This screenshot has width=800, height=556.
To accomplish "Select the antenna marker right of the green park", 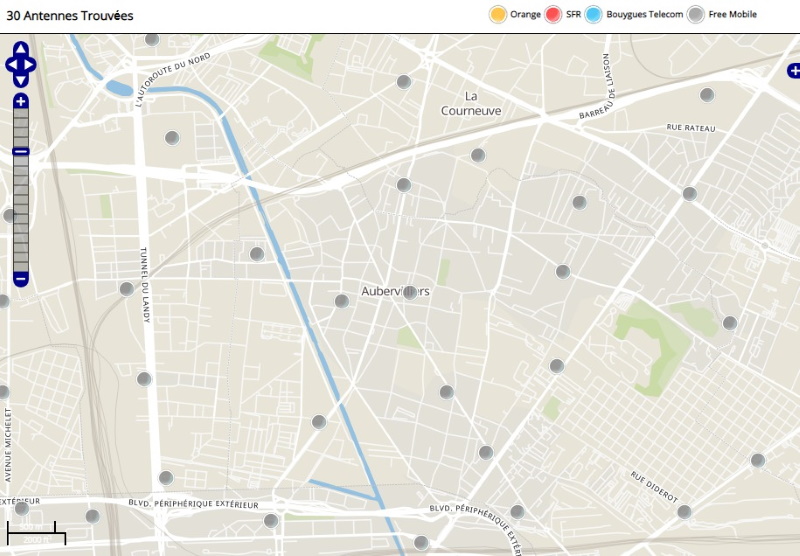I will (730, 323).
